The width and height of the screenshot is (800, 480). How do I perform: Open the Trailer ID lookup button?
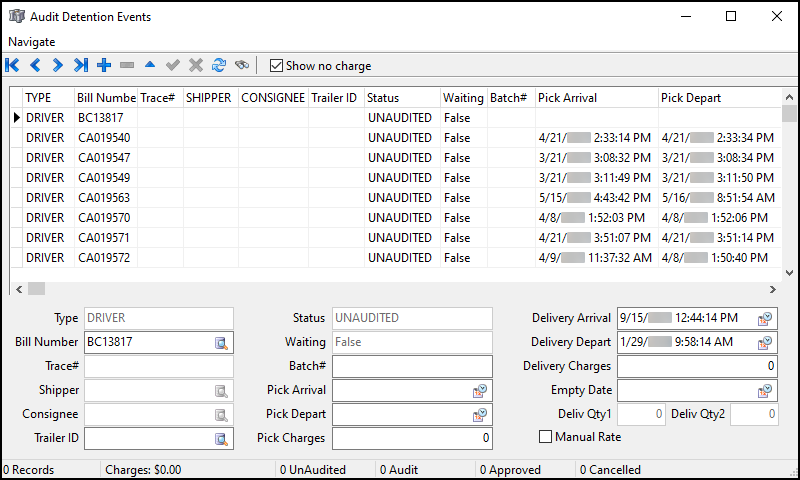(221, 438)
